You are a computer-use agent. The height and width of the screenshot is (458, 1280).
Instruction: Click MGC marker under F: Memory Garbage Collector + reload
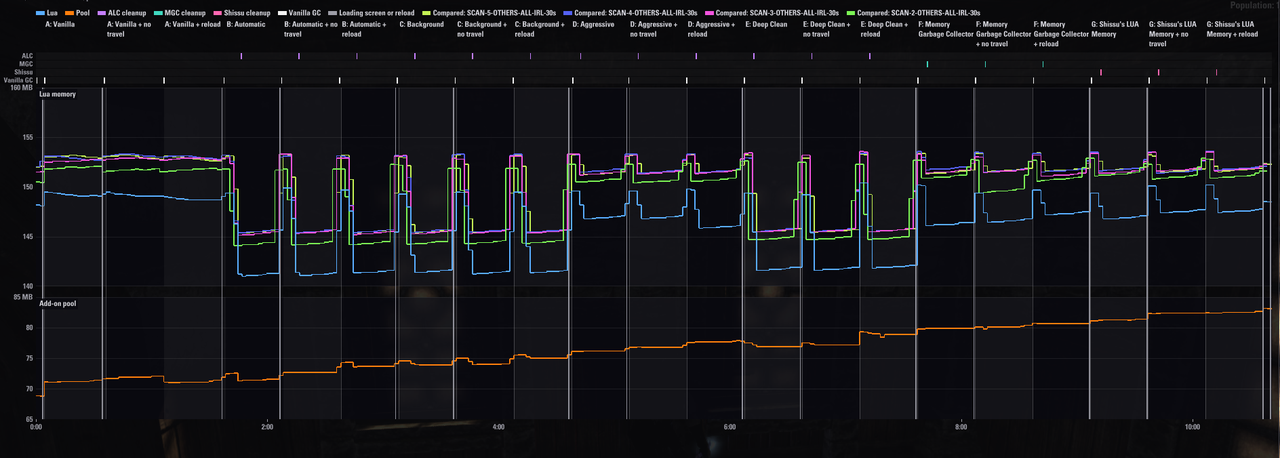coord(1043,64)
